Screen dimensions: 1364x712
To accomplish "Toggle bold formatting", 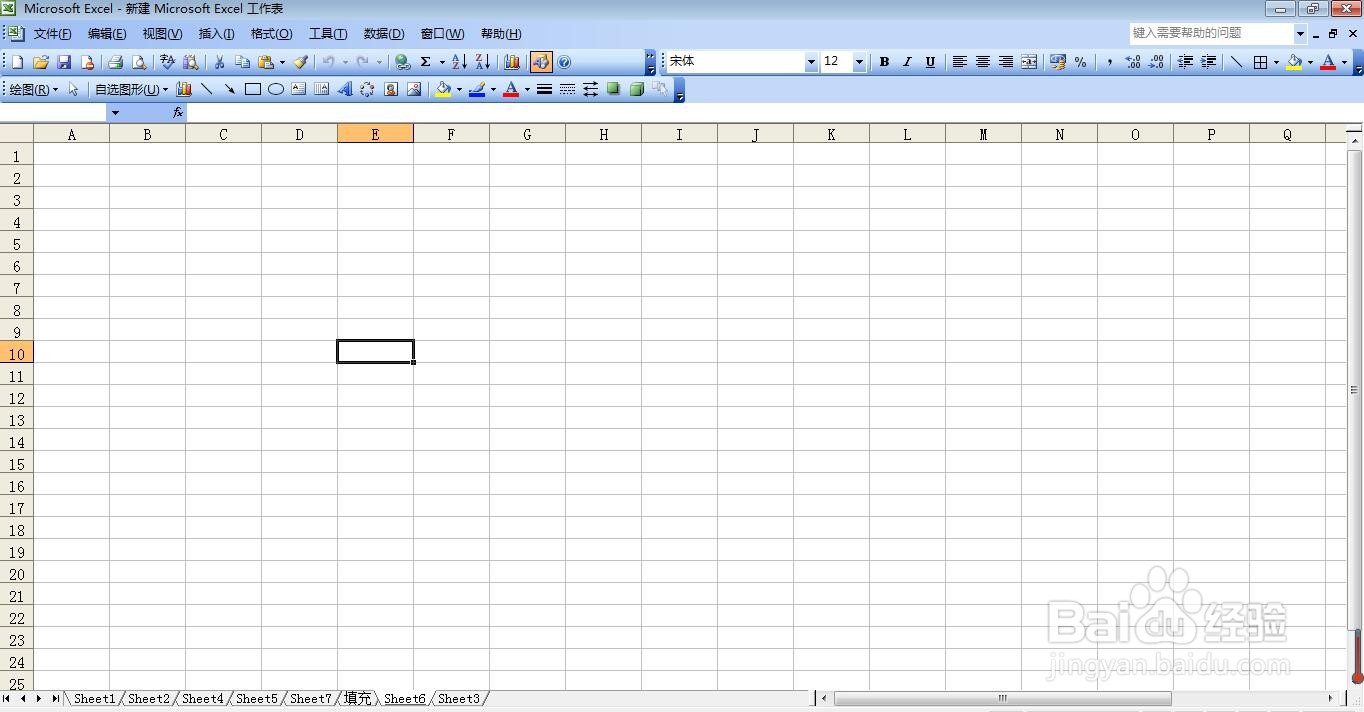I will [x=884, y=62].
